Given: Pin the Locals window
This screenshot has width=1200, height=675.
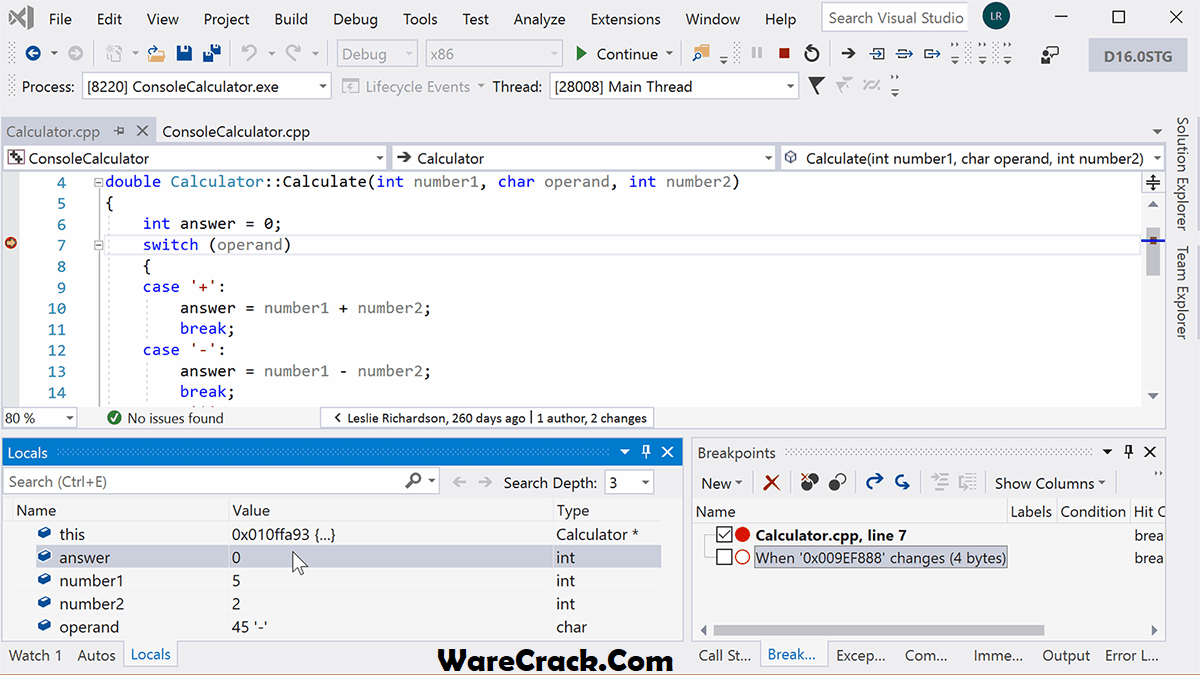Looking at the screenshot, I should pos(646,452).
